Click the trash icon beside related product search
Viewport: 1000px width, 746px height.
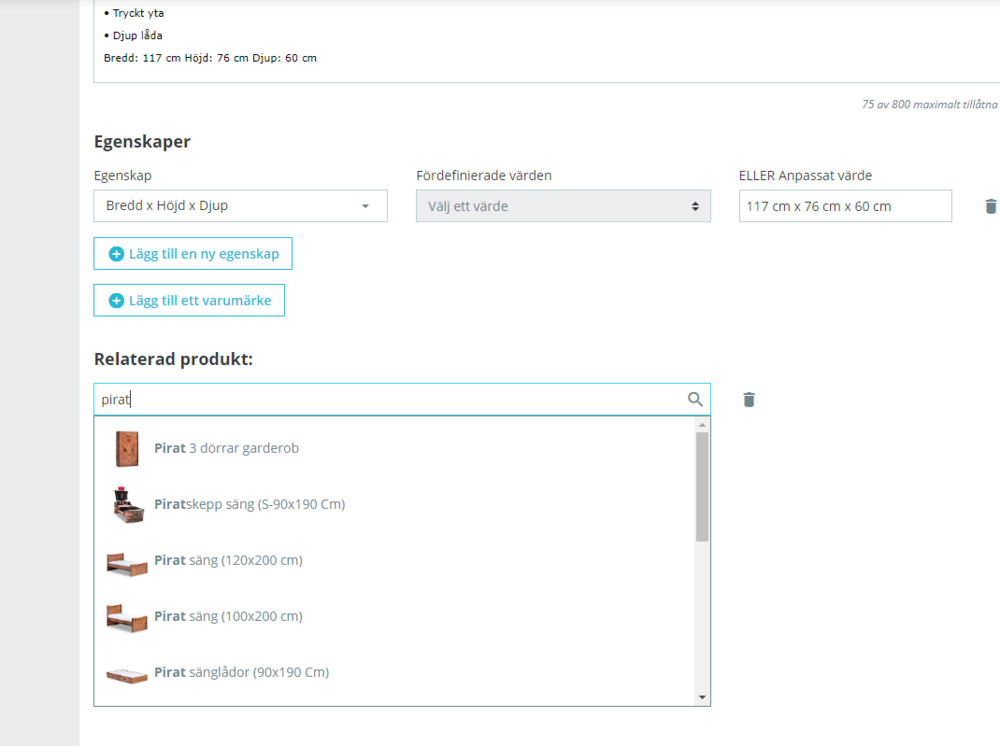pos(748,399)
